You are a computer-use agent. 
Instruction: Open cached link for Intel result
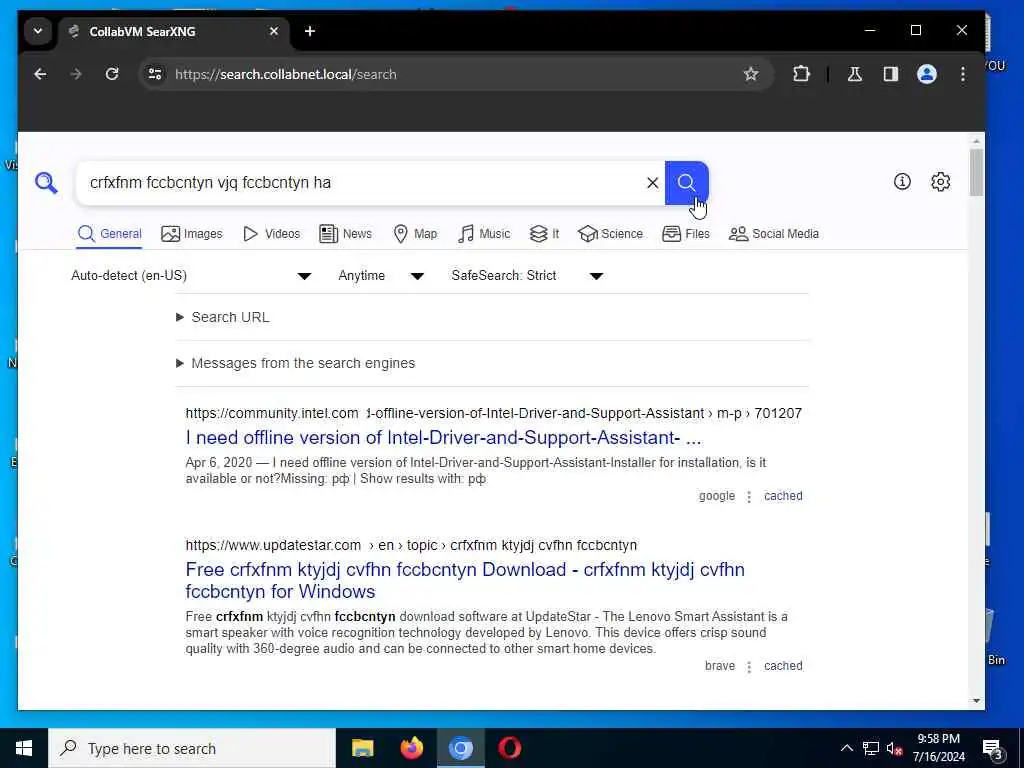[x=783, y=496]
